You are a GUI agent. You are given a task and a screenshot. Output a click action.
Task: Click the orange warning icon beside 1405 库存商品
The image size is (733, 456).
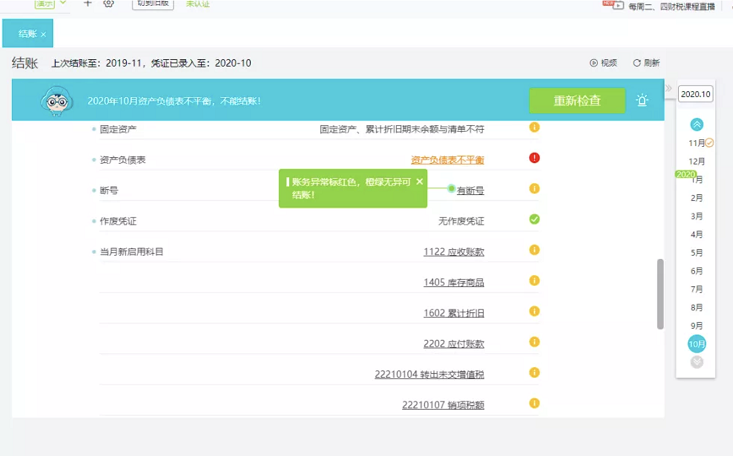[534, 281]
